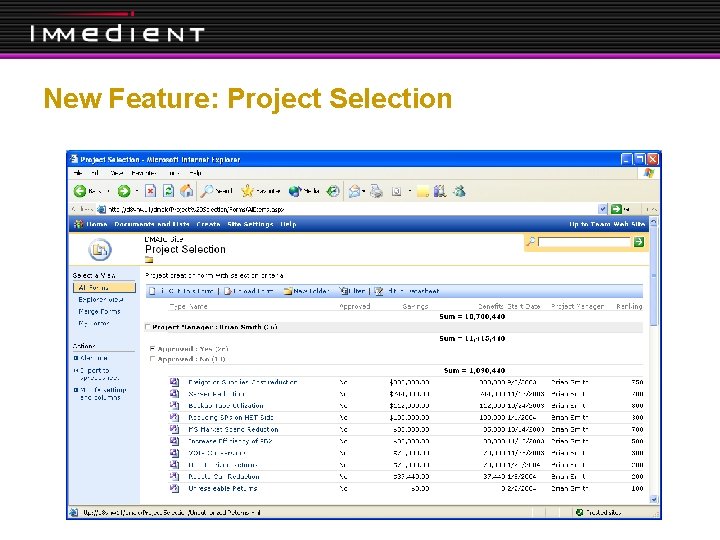Click the Stop loading icon (red X page)
The image size is (720, 540).
click(x=150, y=191)
